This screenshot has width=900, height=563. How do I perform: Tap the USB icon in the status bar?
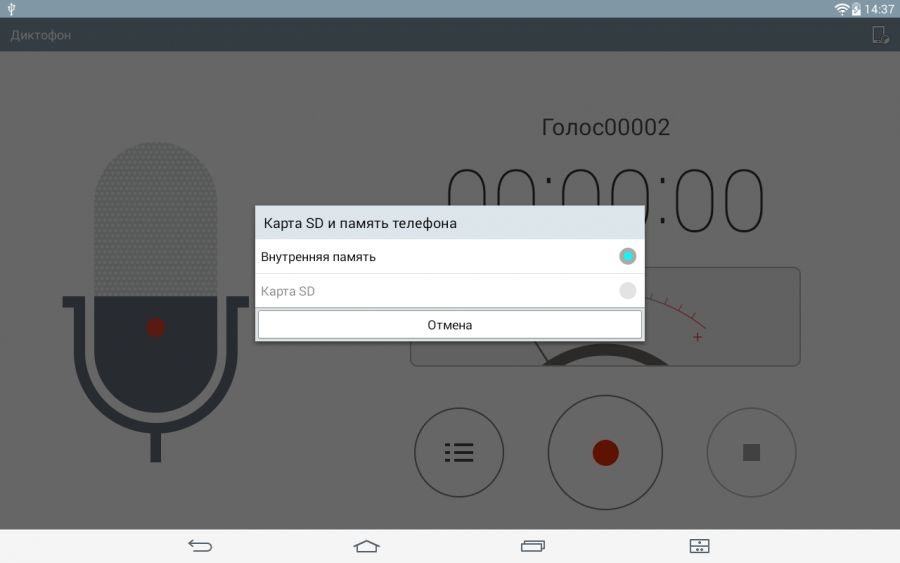pyautogui.click(x=11, y=9)
